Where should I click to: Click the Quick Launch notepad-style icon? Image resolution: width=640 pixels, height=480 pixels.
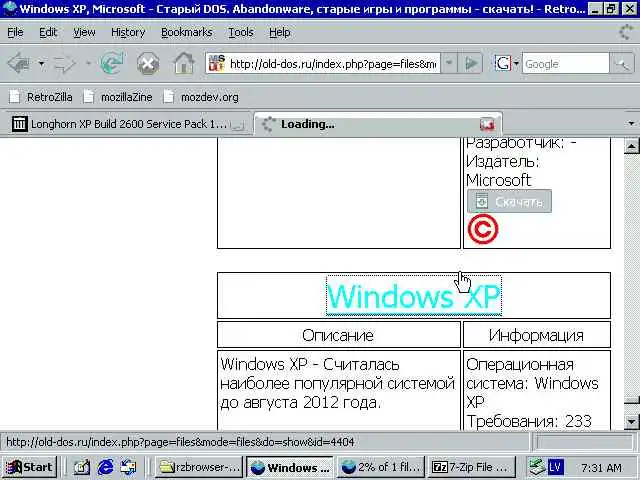point(82,467)
